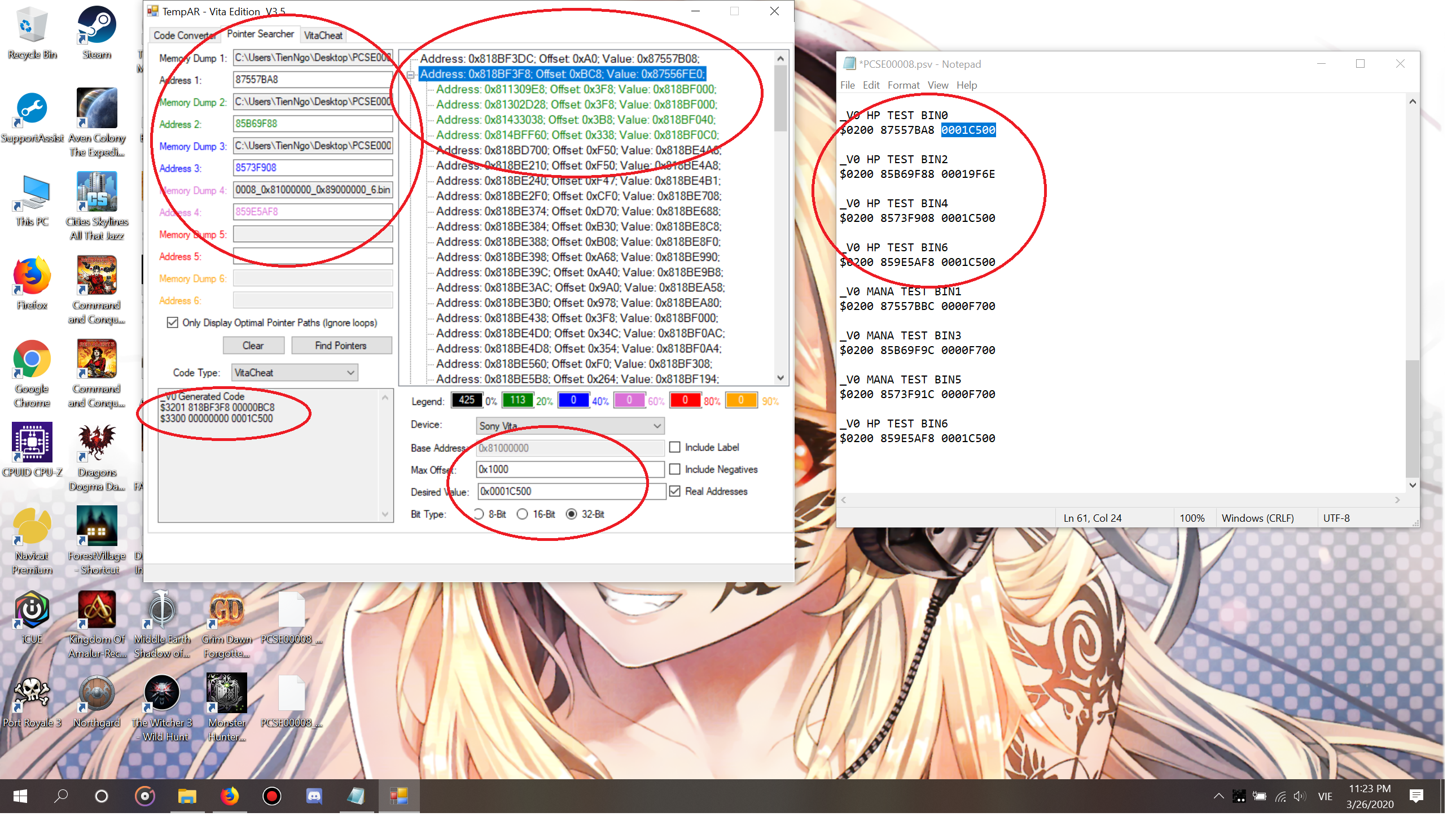Click the Clear button
The height and width of the screenshot is (821, 1456).
253,346
